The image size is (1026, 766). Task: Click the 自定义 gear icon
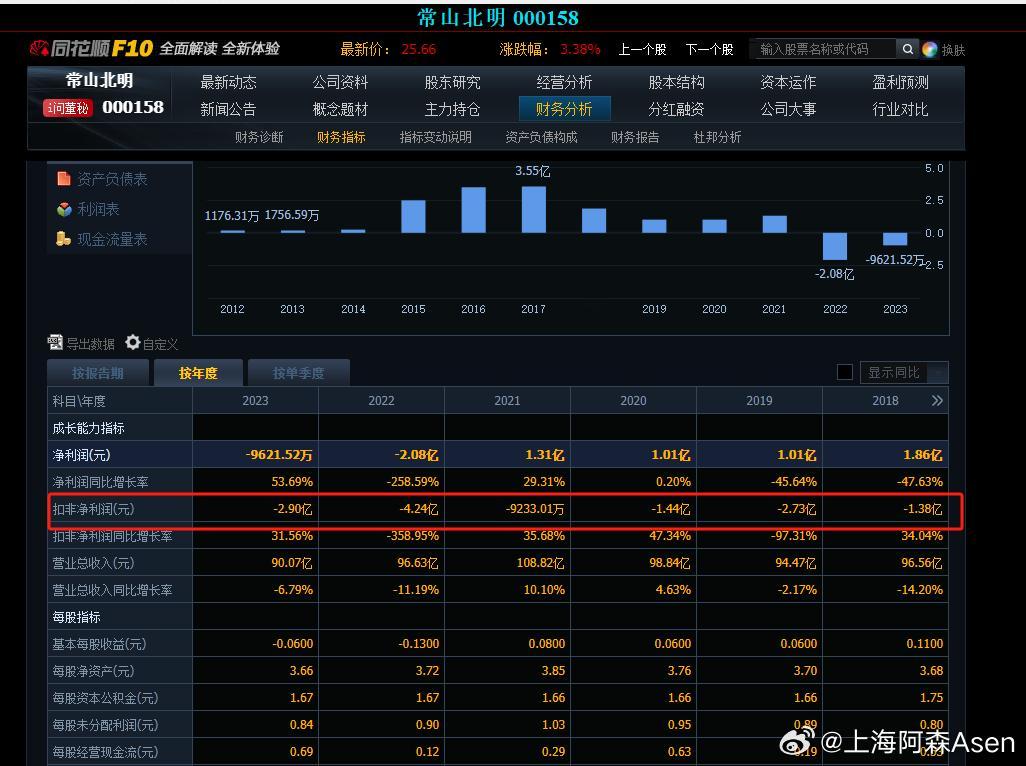click(x=133, y=342)
